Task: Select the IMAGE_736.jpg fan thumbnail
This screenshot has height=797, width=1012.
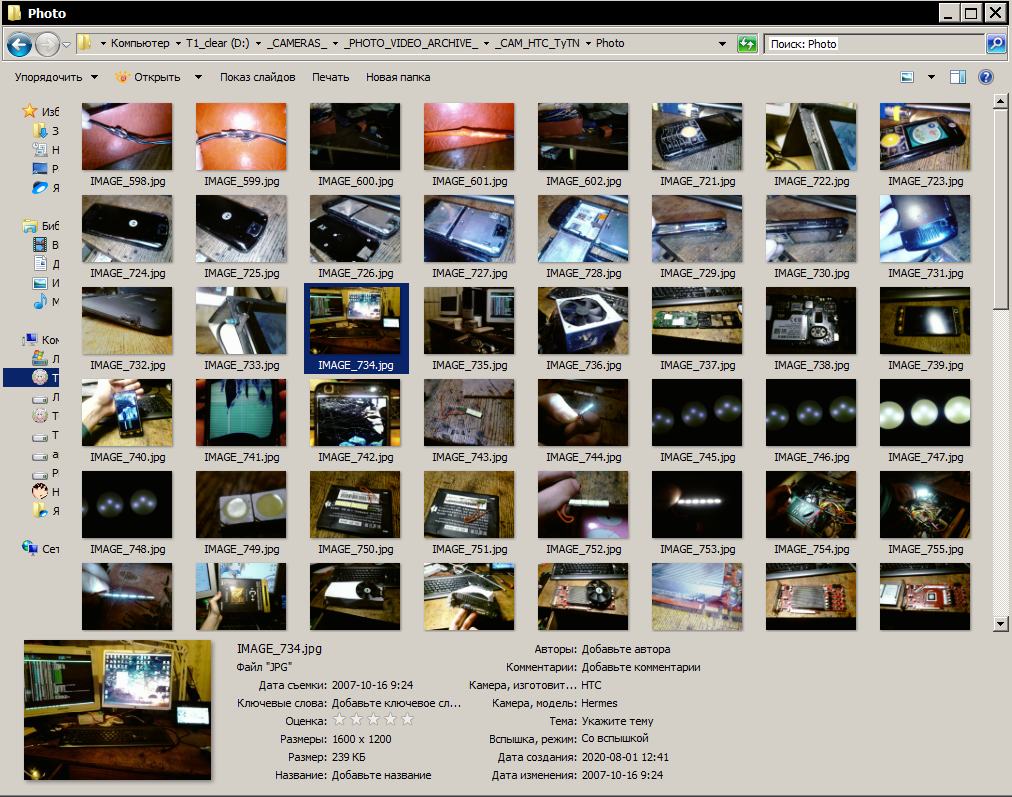Action: (583, 320)
